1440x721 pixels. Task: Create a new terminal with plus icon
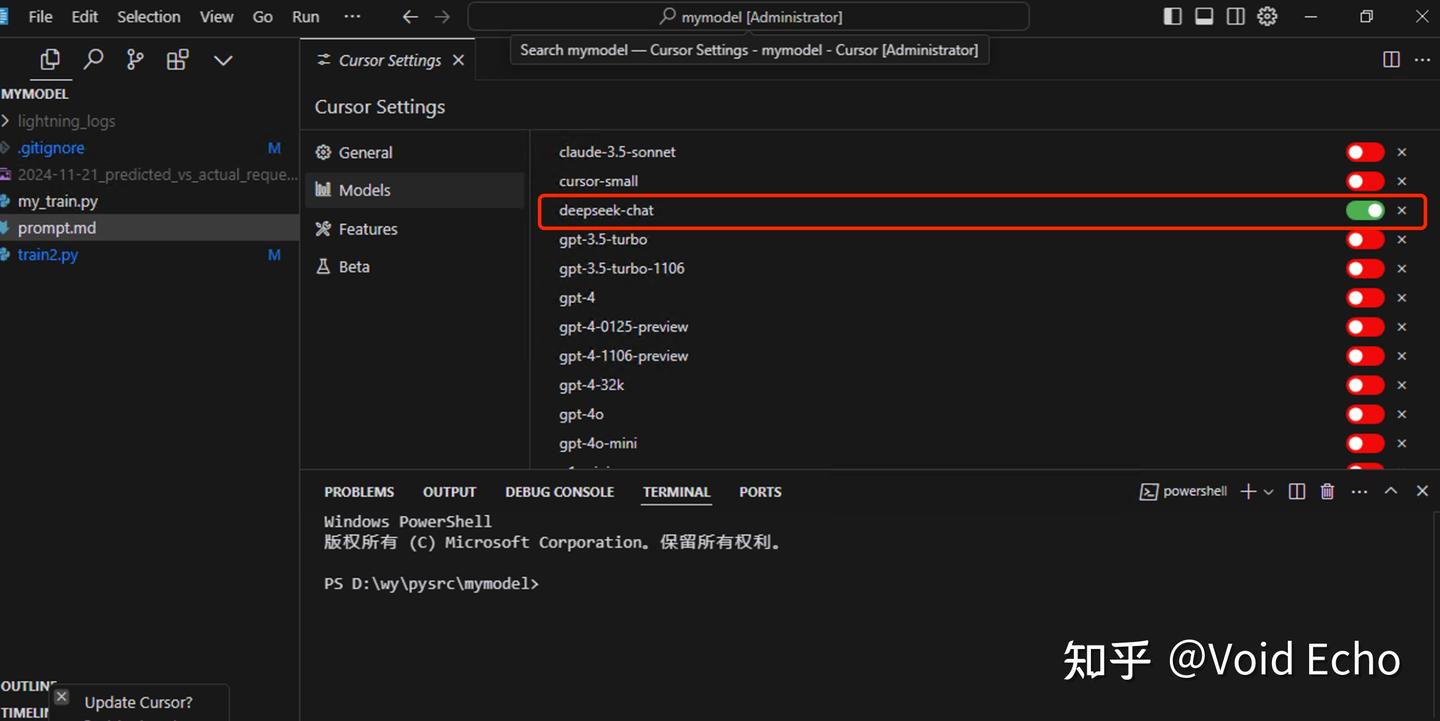click(x=1248, y=491)
